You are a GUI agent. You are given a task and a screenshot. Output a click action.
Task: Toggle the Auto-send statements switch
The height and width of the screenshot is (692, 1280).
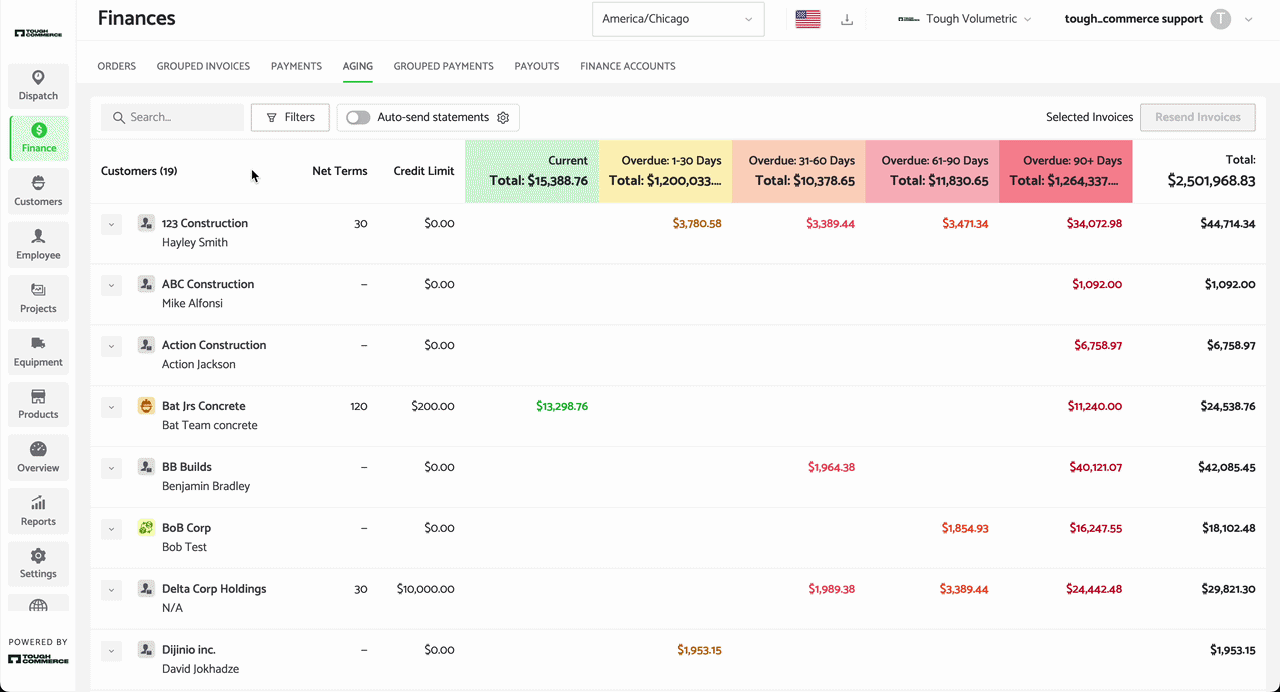358,117
